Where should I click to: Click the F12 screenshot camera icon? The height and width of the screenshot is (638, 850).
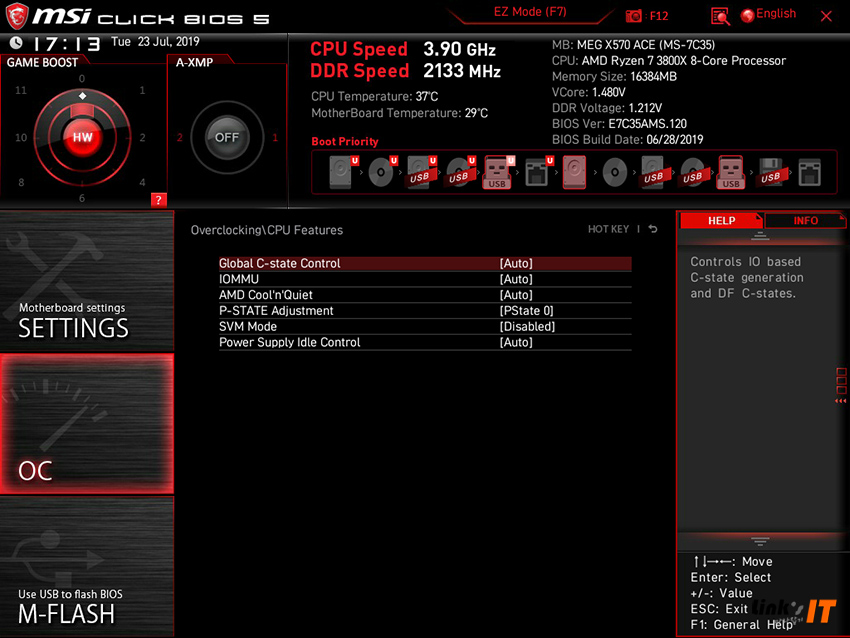click(x=633, y=16)
